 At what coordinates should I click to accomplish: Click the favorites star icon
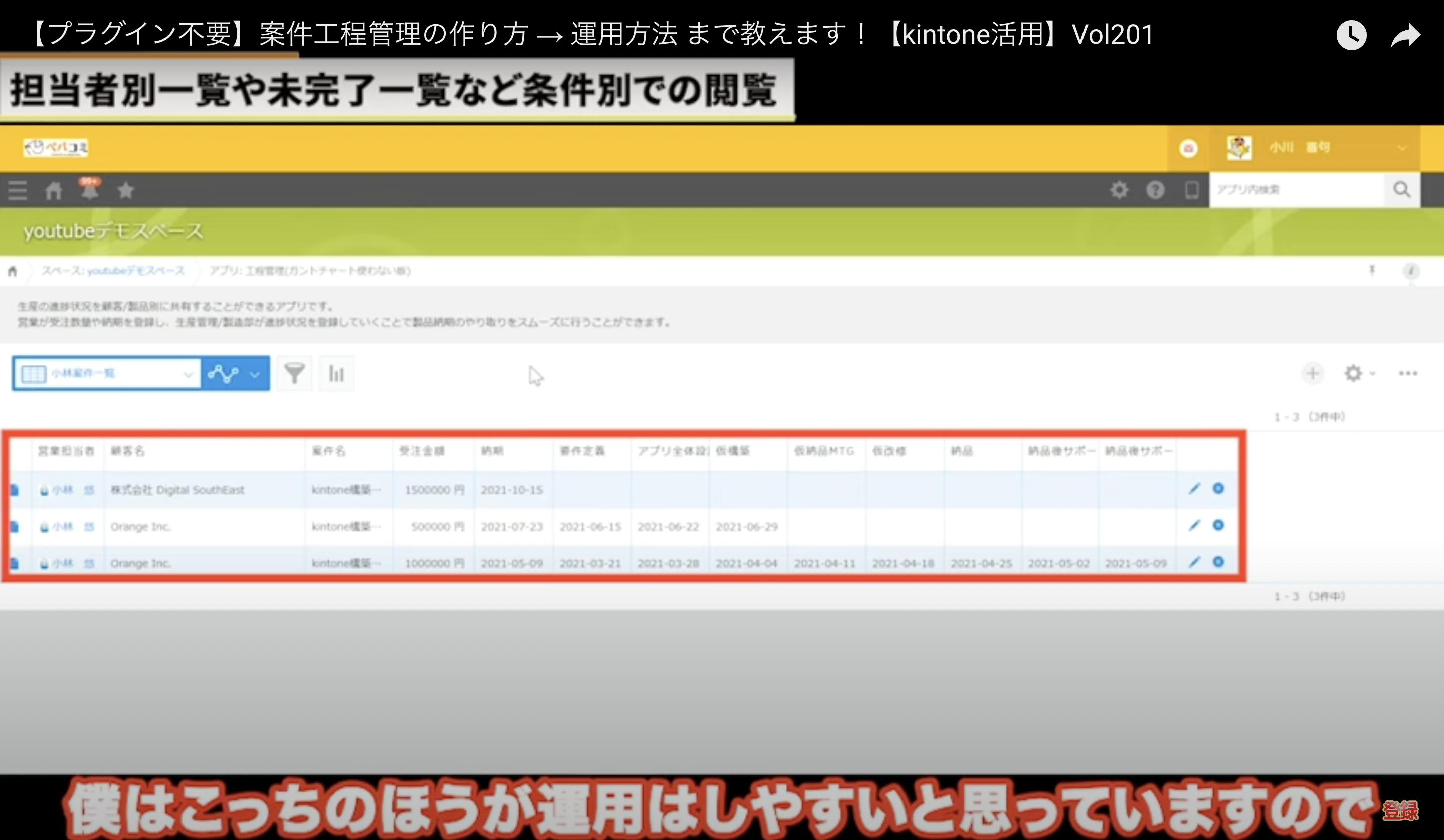126,191
